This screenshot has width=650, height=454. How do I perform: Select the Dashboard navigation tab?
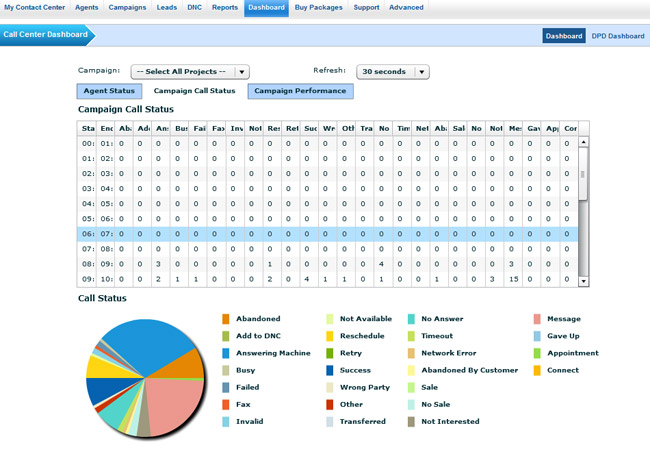tap(266, 7)
